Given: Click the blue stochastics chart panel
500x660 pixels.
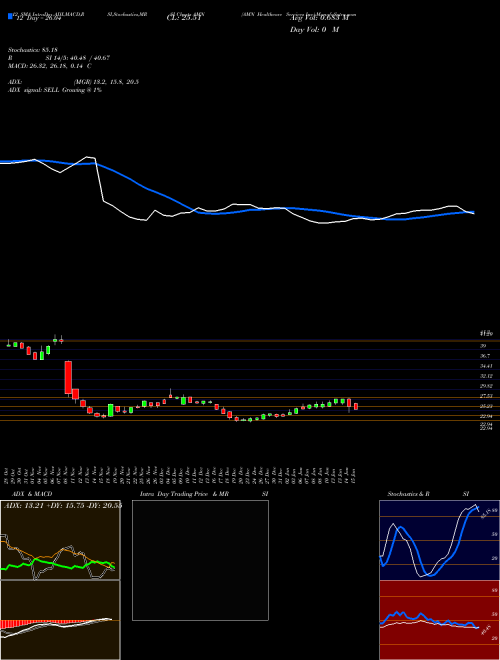Looking at the screenshot, I should [439, 540].
